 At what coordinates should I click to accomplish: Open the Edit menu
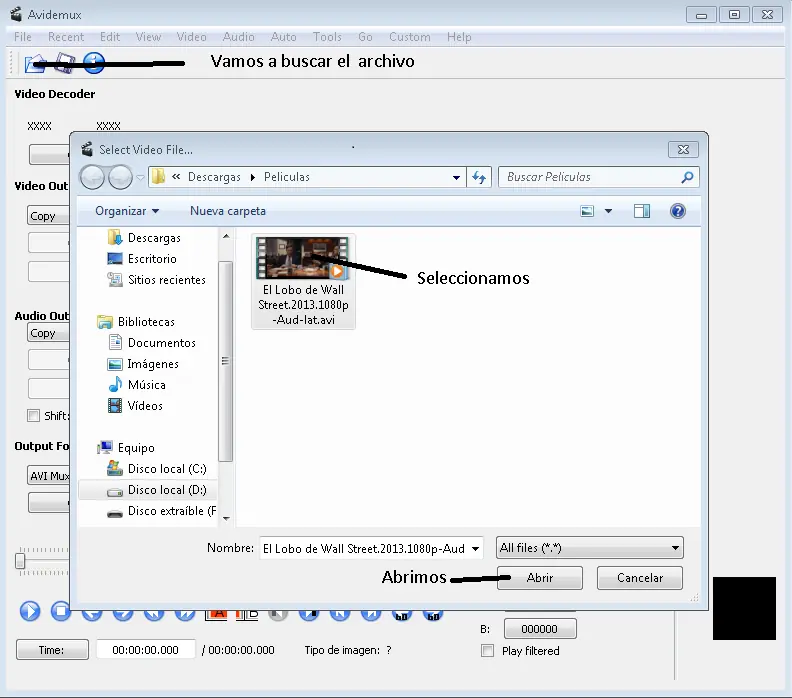pyautogui.click(x=110, y=37)
